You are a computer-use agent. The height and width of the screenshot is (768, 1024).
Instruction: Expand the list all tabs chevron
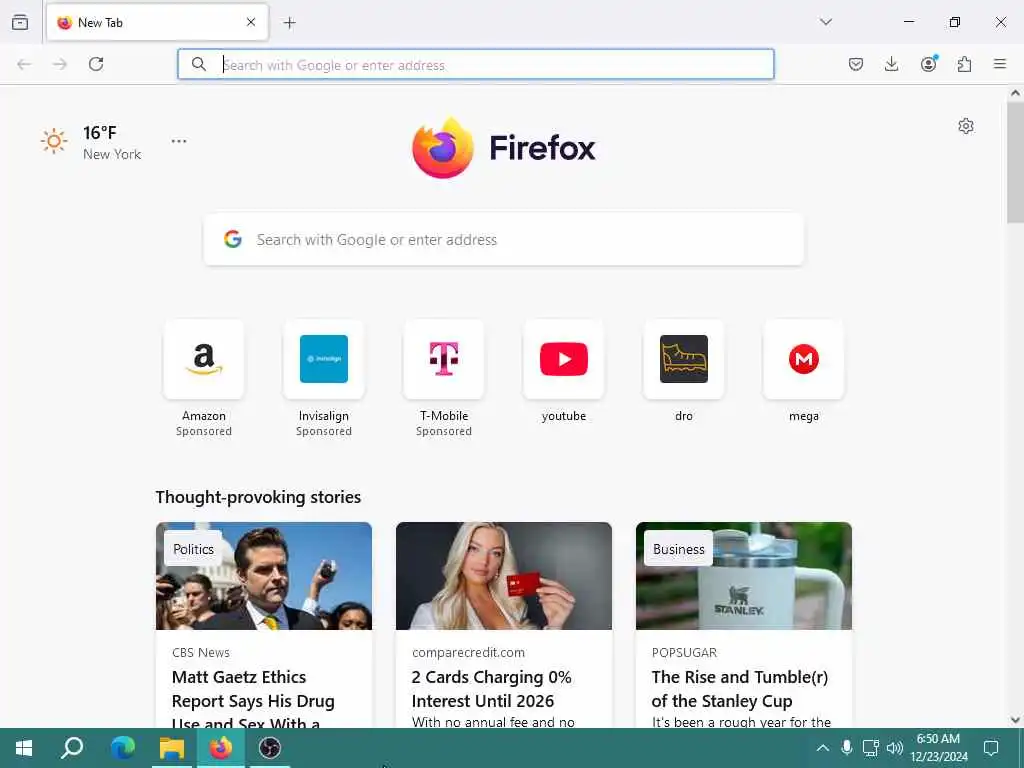[825, 22]
